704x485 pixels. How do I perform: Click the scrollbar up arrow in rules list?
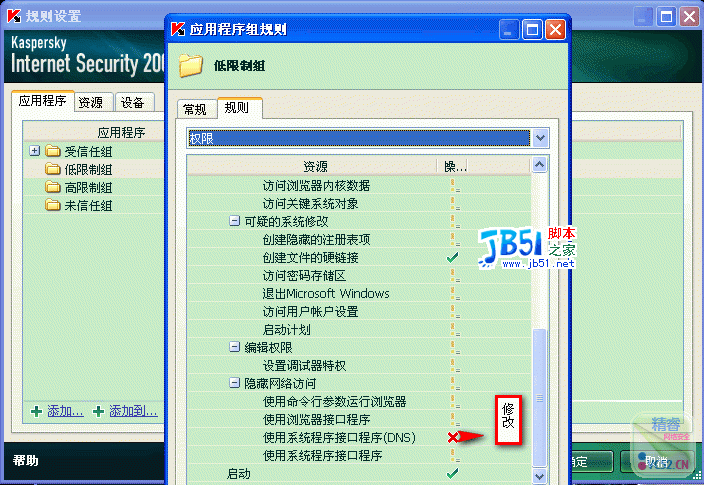[539, 165]
